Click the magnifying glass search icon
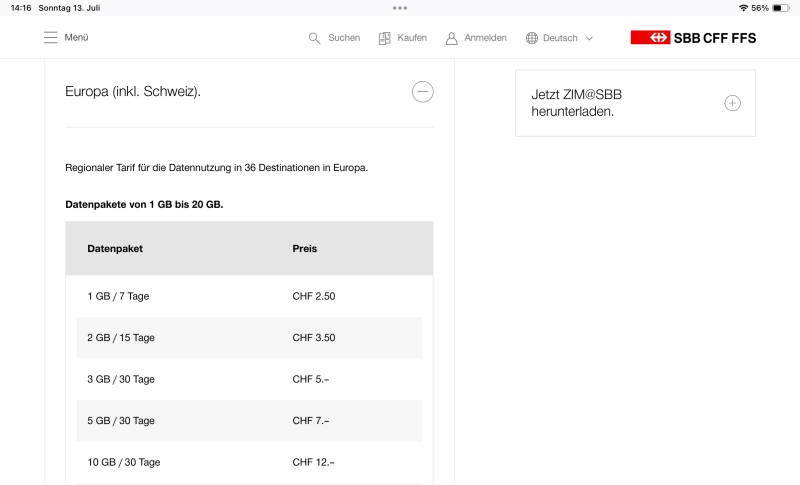 coord(314,38)
